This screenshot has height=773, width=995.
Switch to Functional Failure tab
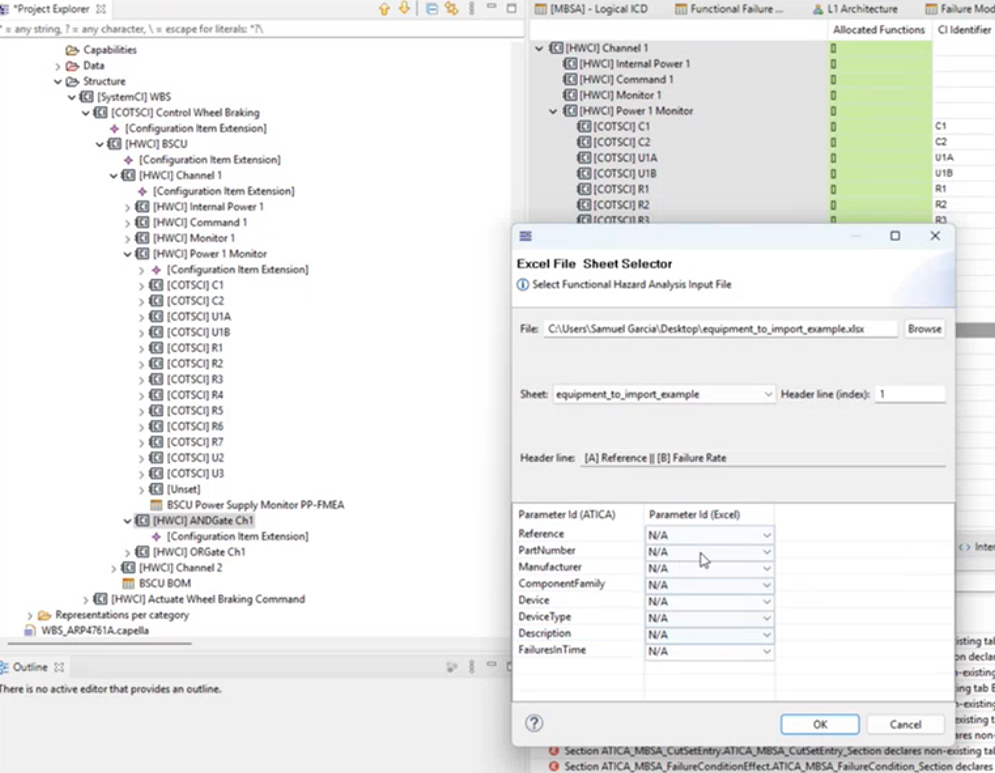(728, 9)
